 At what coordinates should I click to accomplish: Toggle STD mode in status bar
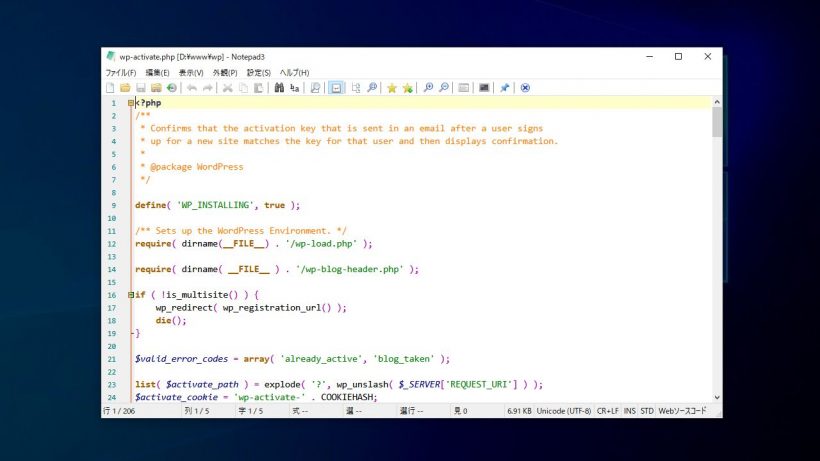pos(647,411)
